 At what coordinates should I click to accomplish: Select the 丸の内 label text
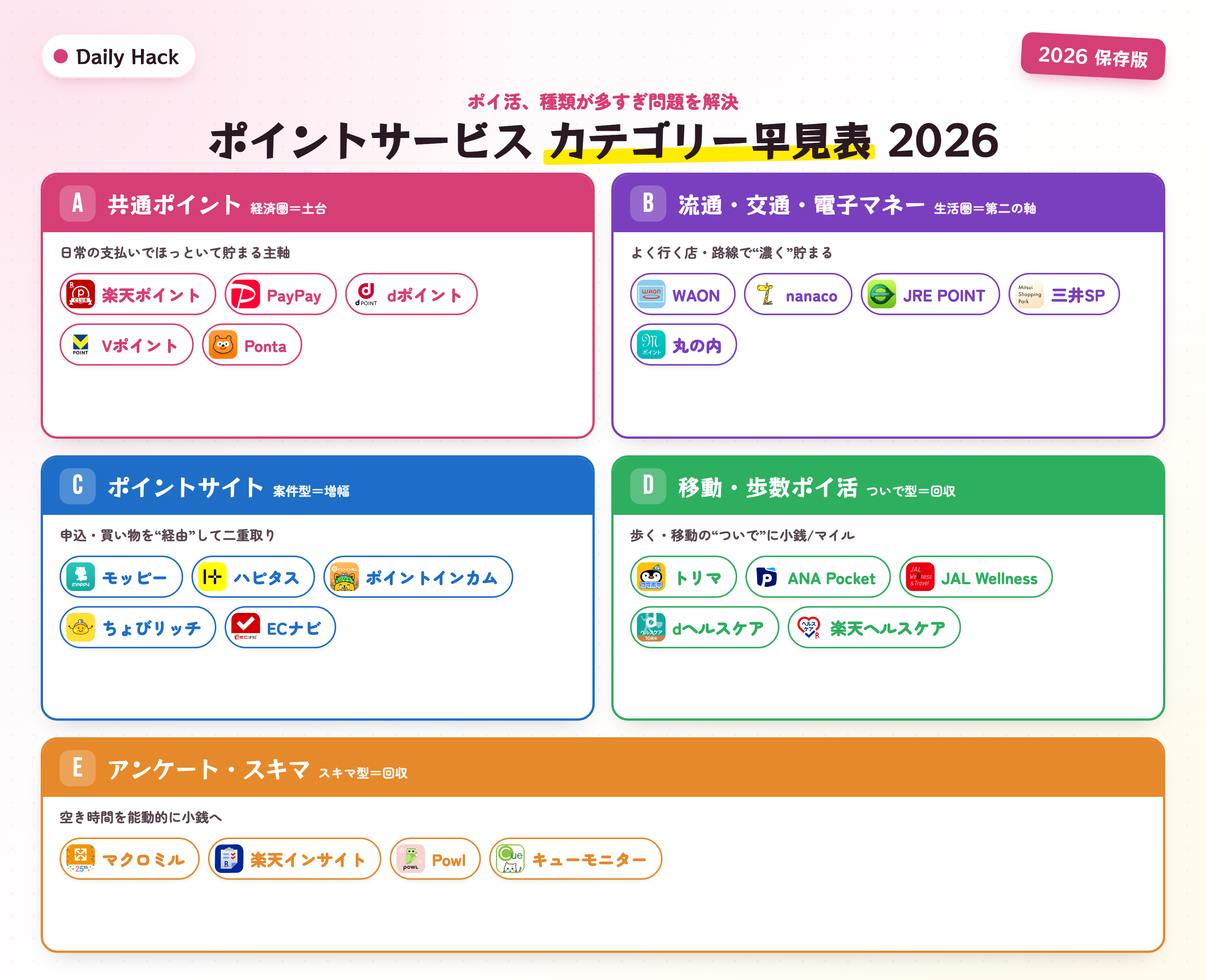point(697,346)
